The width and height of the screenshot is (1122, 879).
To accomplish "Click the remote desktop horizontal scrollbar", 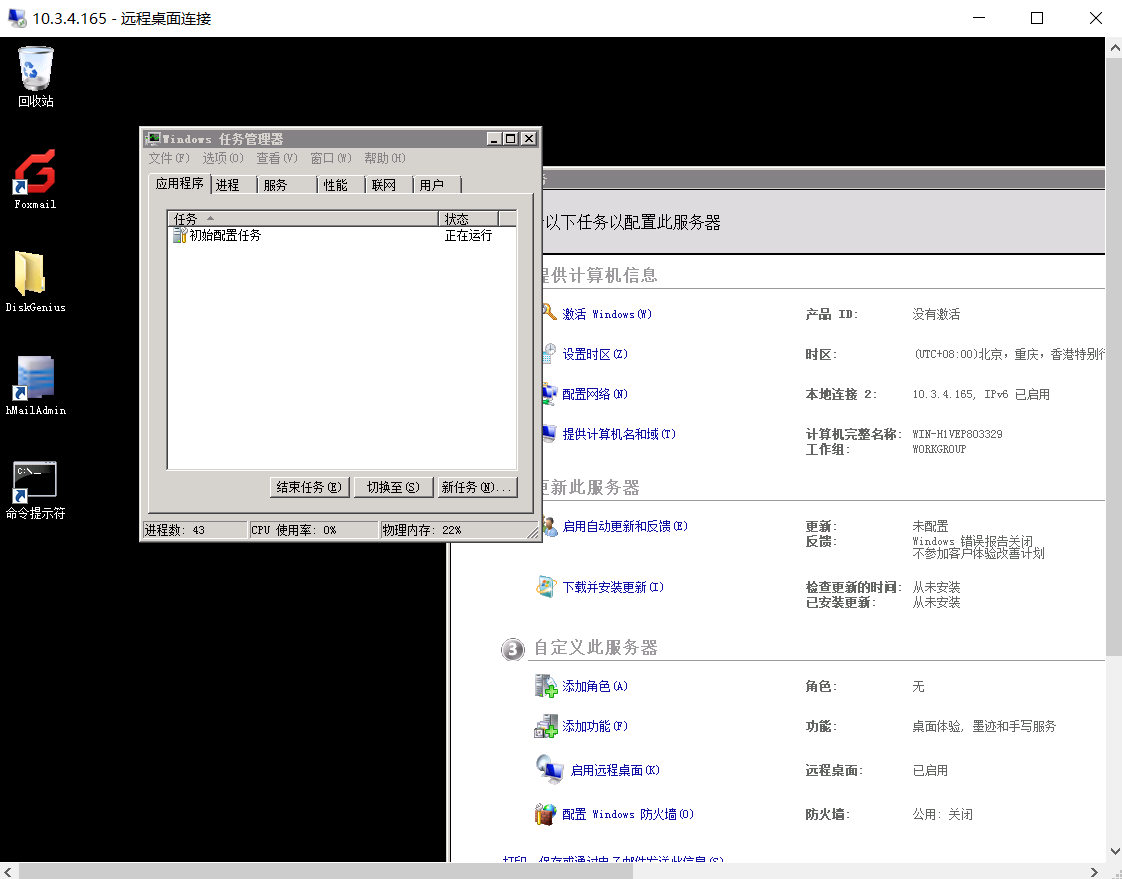I will pos(325,871).
